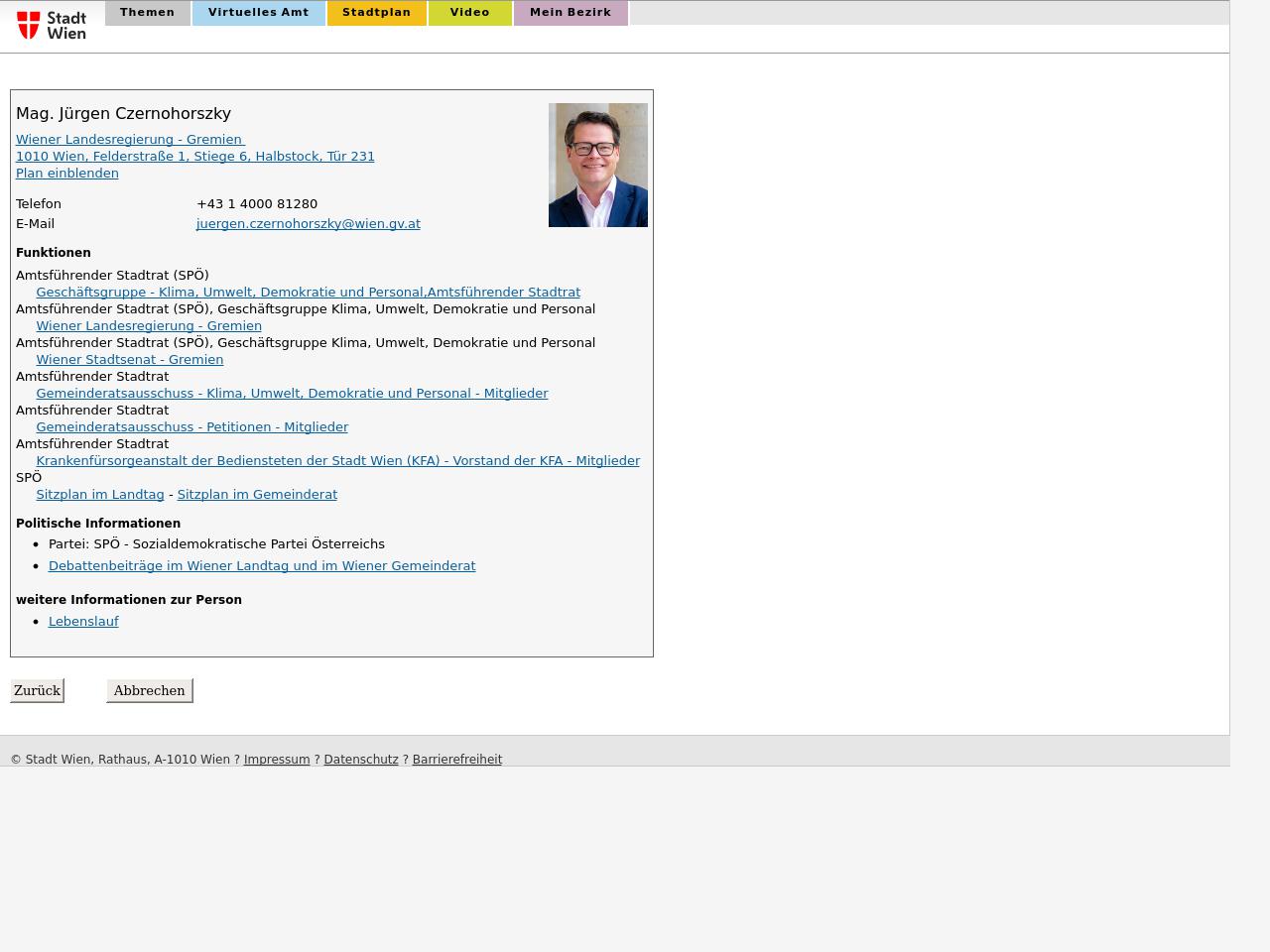Viewport: 1270px width, 952px height.
Task: Open the Stadtplan tab
Action: click(376, 13)
